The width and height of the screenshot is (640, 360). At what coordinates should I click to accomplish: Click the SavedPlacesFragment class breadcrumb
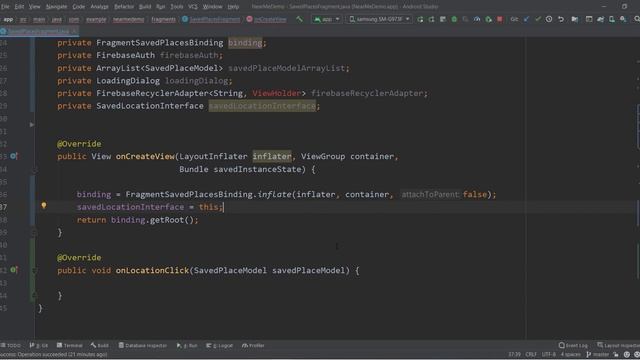click(211, 19)
